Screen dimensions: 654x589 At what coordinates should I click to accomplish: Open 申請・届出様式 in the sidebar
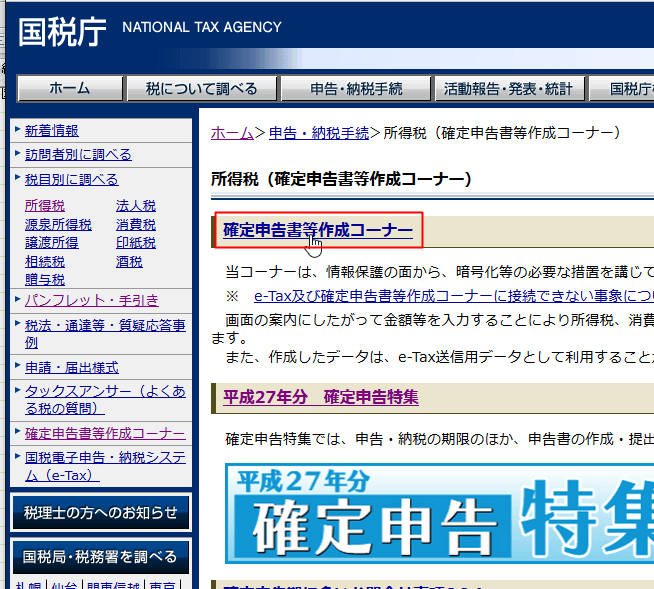(x=72, y=367)
